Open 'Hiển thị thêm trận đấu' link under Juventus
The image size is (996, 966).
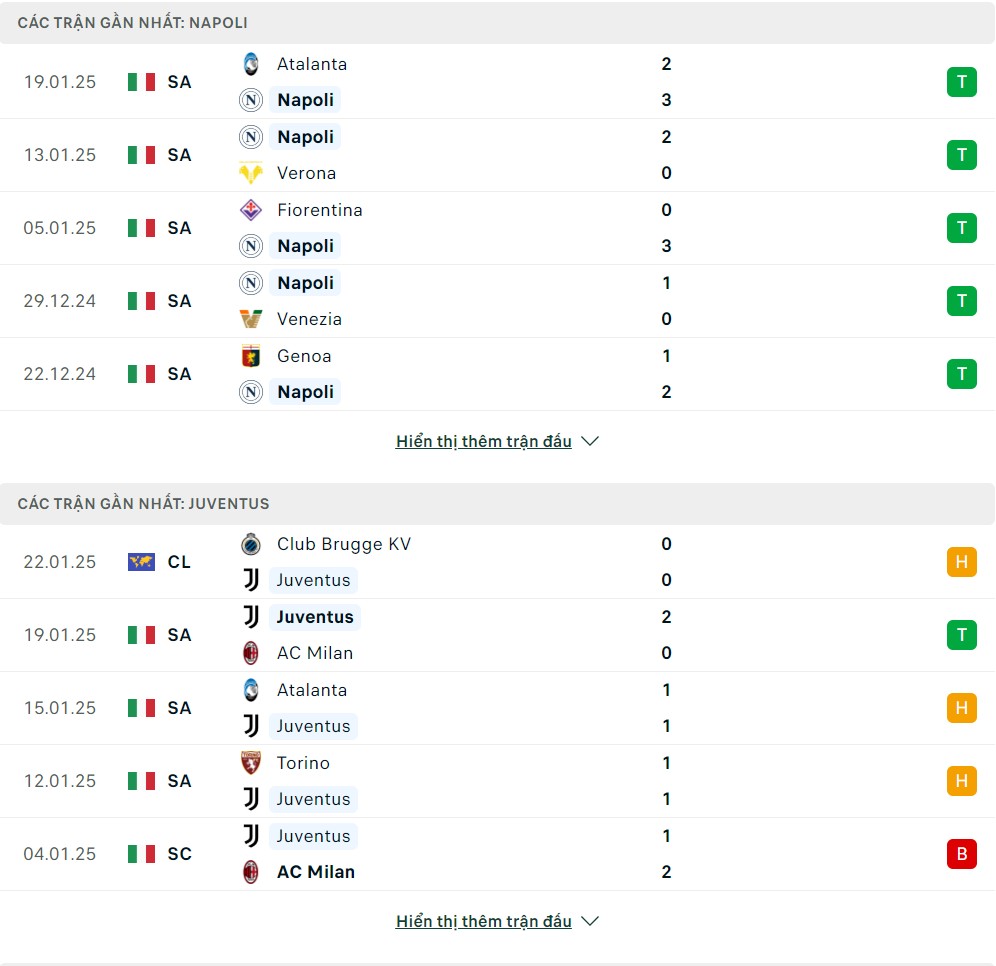click(x=483, y=921)
